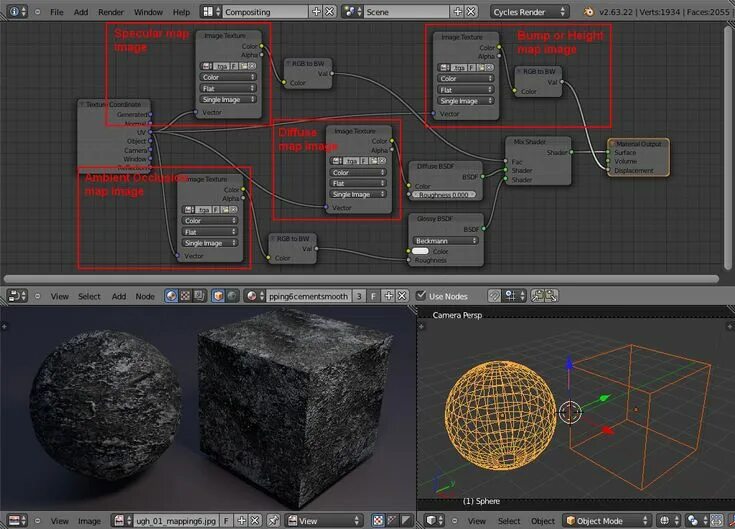Add a new screen layout next to Compositing
Viewport: 735px width, 529px height.
316,12
